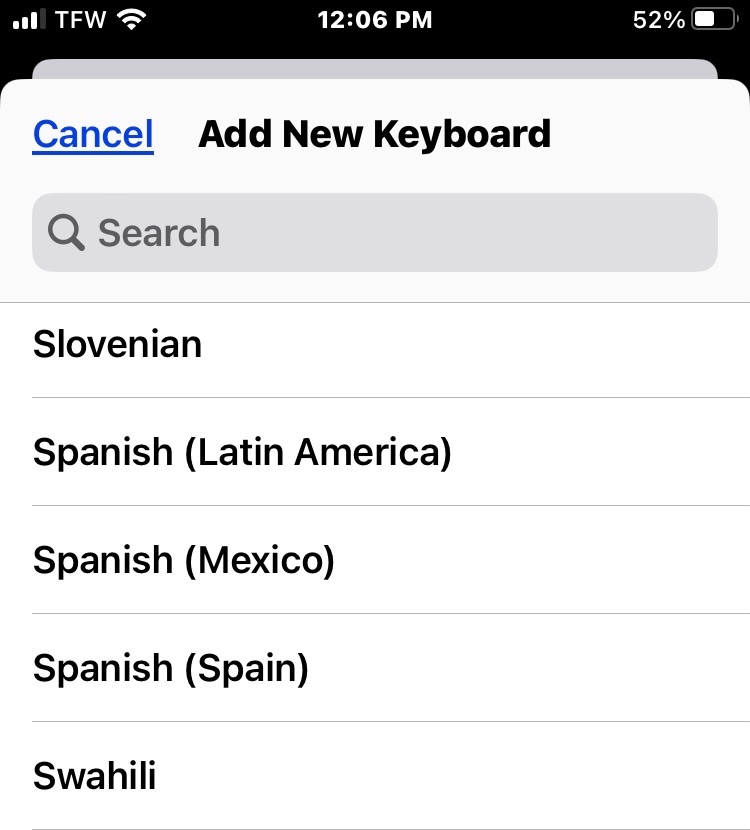The height and width of the screenshot is (830, 750).
Task: Select Spanish (Mexico) keyboard
Action: tap(375, 560)
